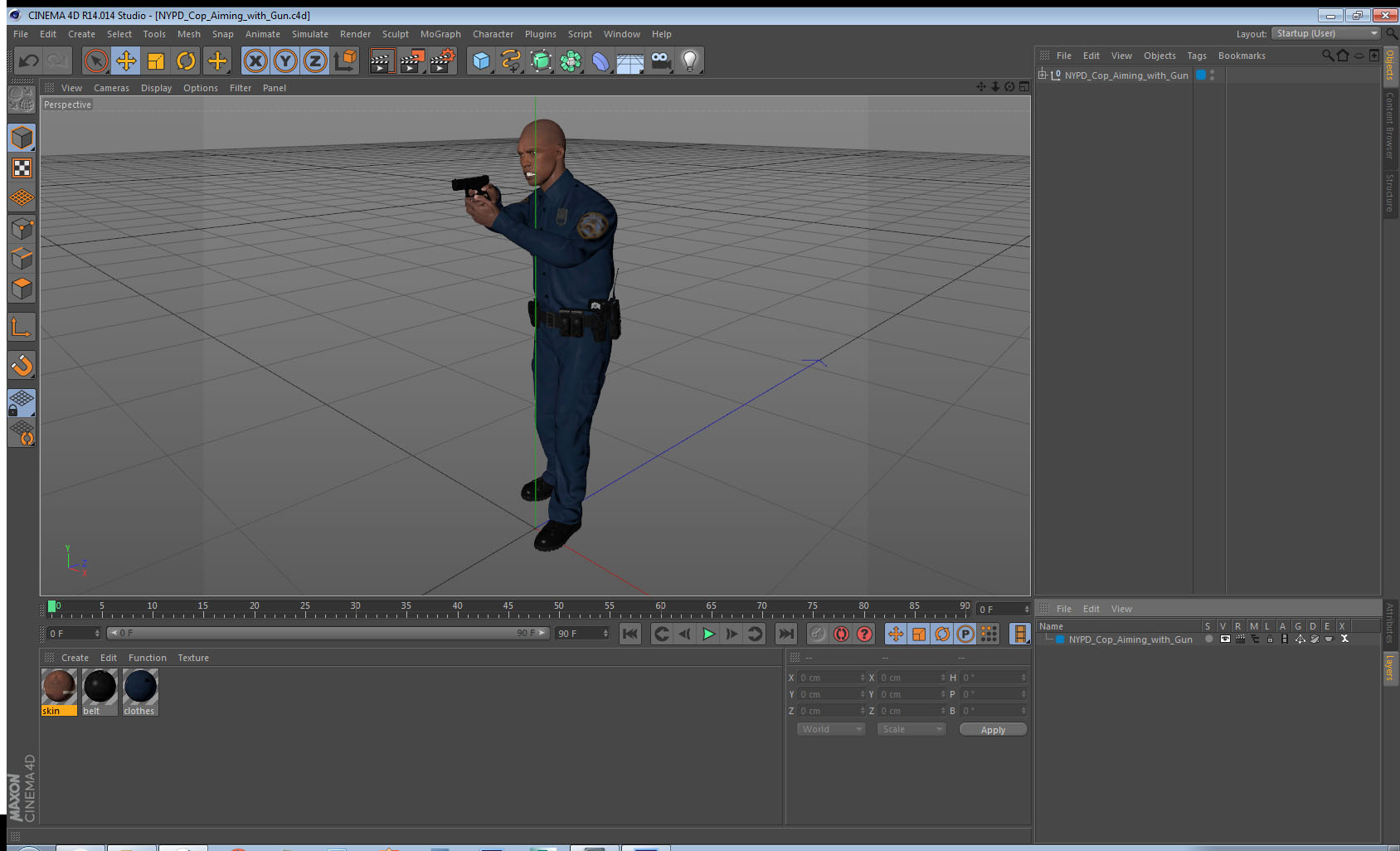Open the Sculpt menu
This screenshot has height=851, width=1400.
(x=396, y=34)
